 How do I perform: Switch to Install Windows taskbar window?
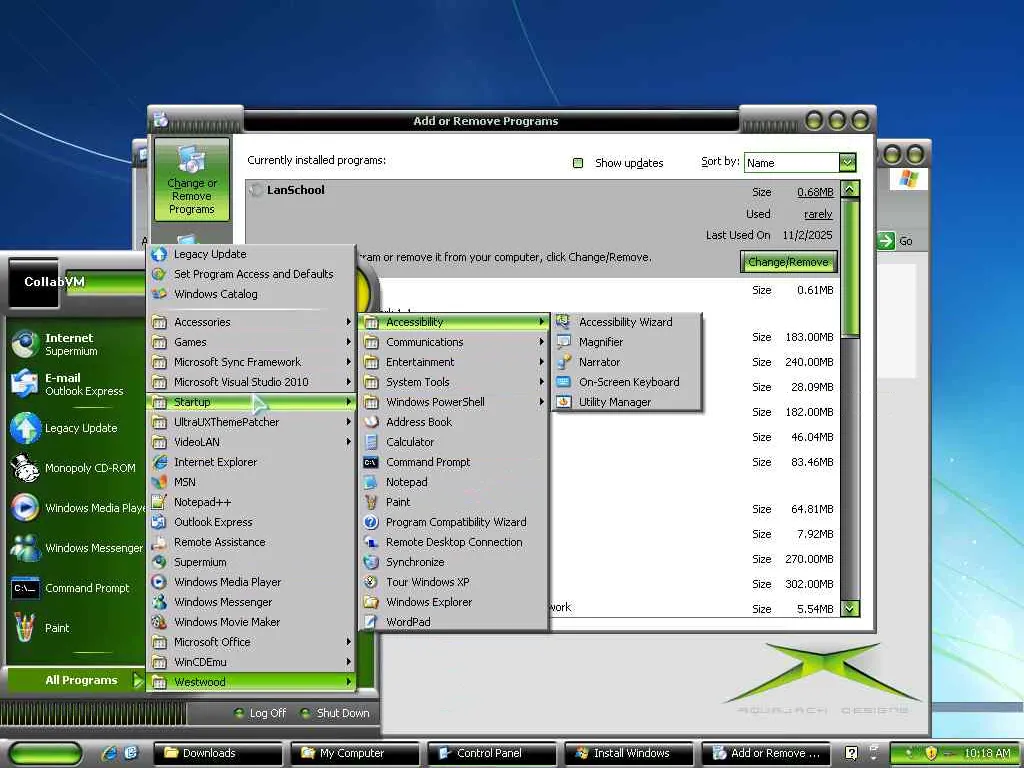click(629, 753)
